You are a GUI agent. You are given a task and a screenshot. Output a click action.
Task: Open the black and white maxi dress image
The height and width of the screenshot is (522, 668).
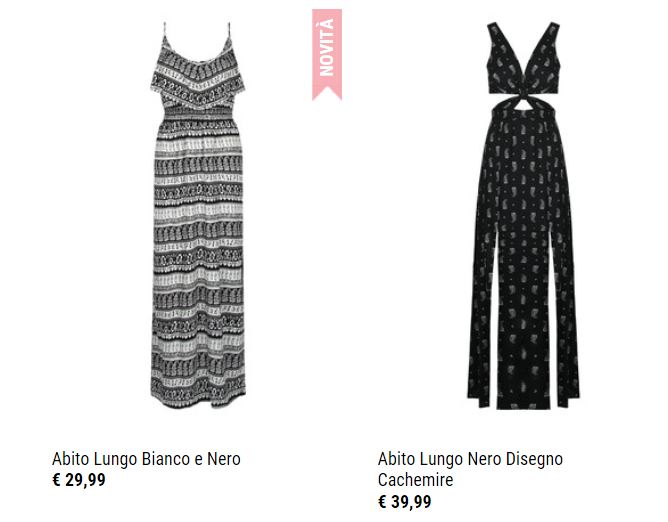[x=198, y=215]
